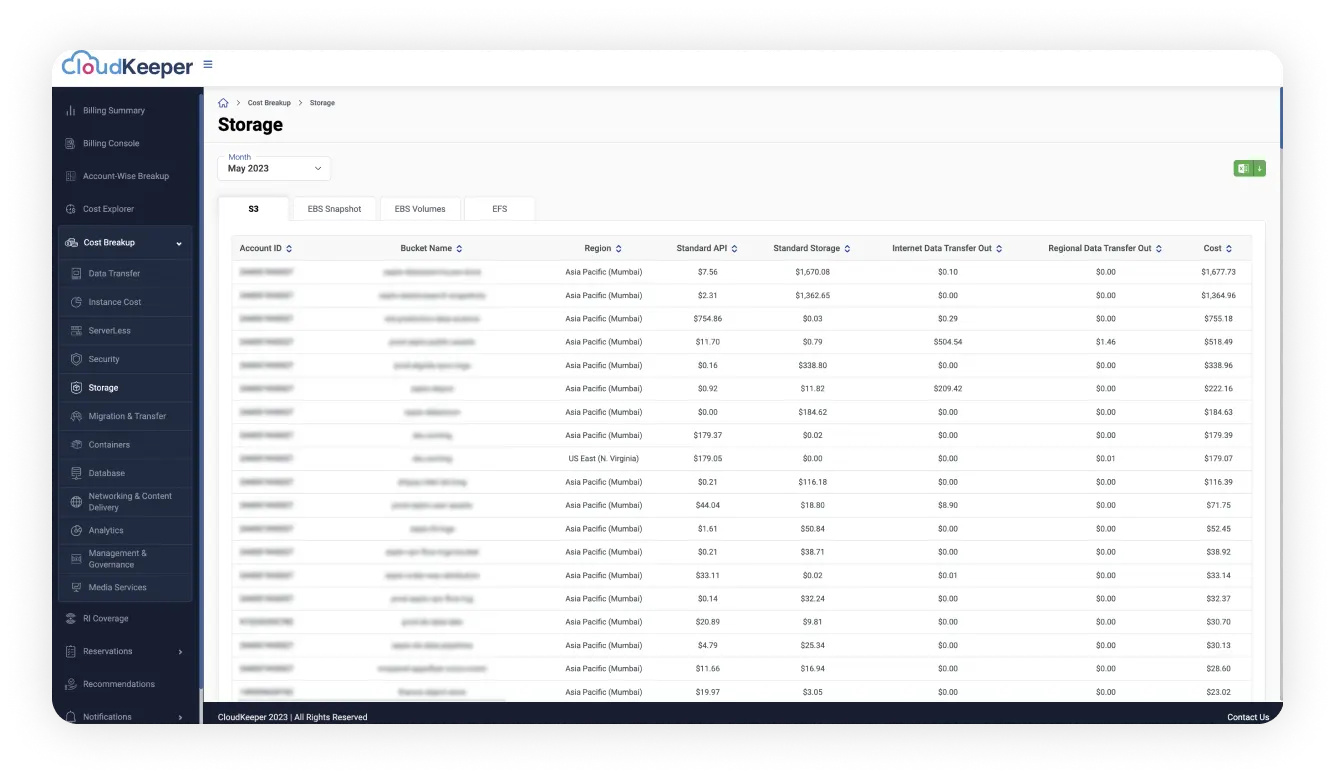The image size is (1335, 778).
Task: Click the Security shield icon
Action: point(77,359)
